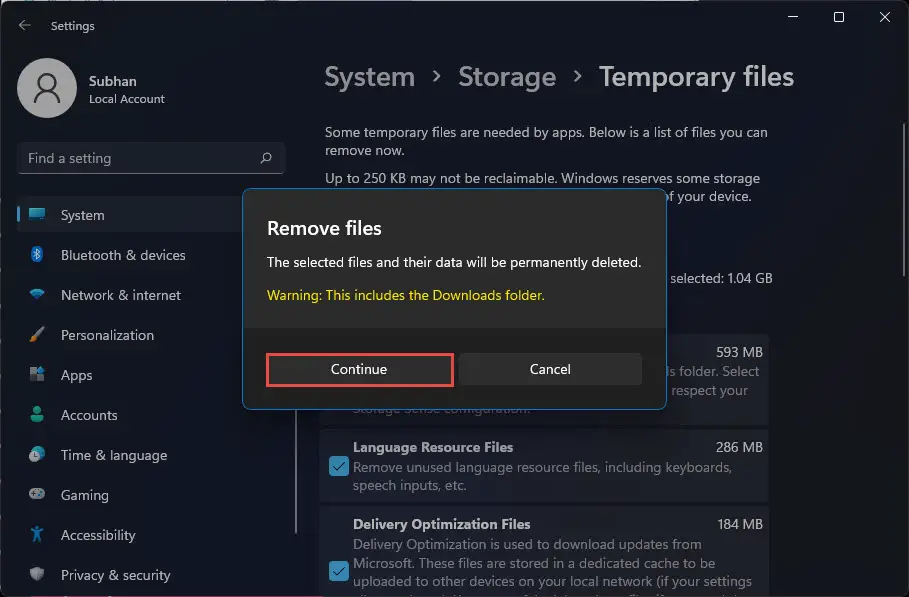The height and width of the screenshot is (597, 909).
Task: Click the main page vertical scrollbar
Action: point(904,200)
